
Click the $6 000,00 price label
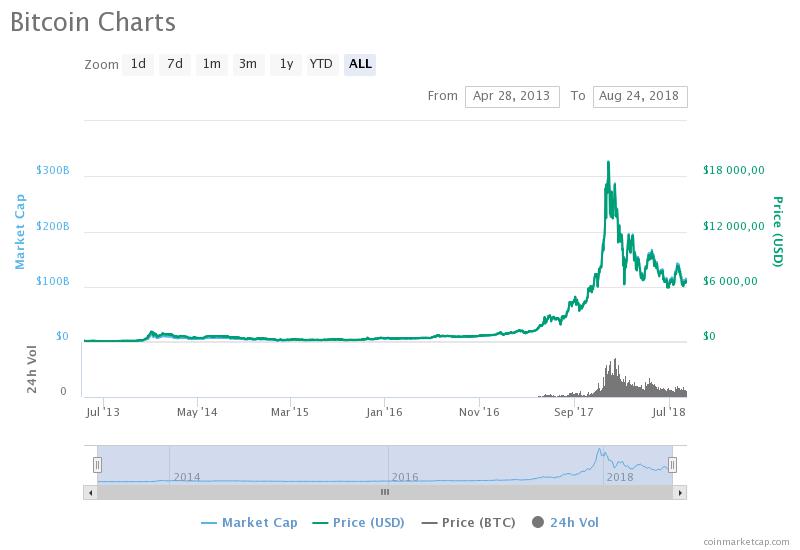pyautogui.click(x=730, y=281)
